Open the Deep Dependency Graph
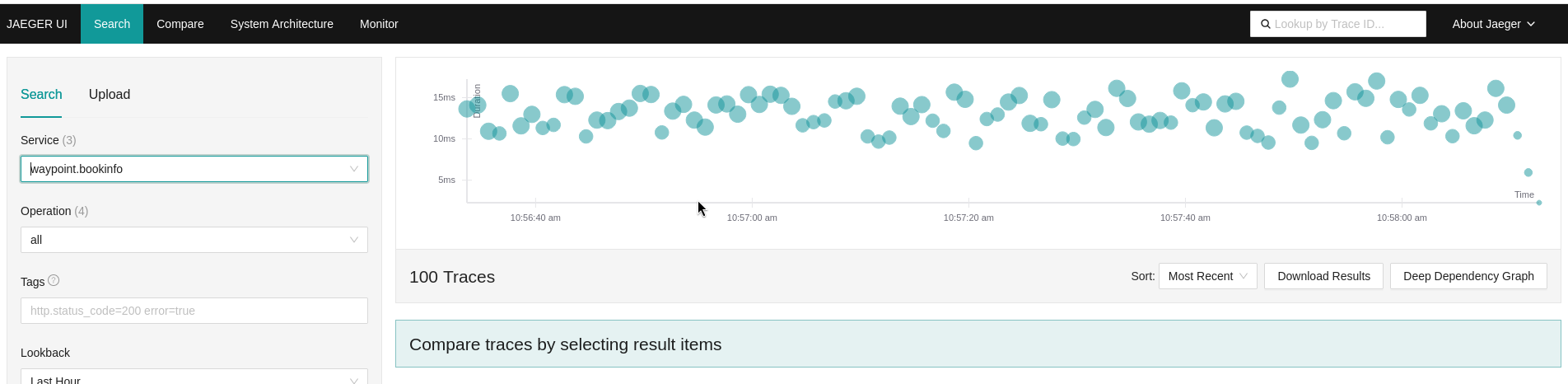This screenshot has height=384, width=1568. tap(1468, 276)
